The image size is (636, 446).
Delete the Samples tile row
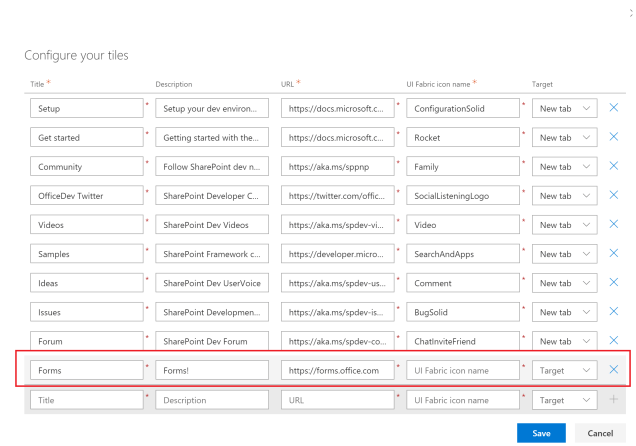coord(614,254)
